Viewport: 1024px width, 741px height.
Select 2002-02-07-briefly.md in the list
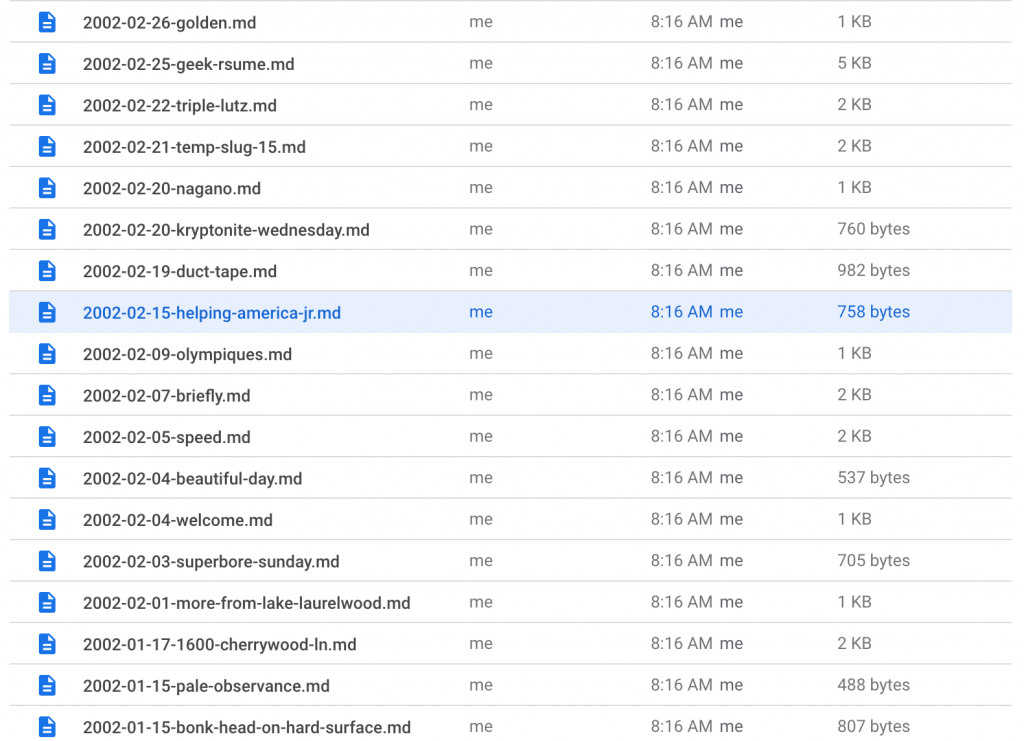point(166,396)
